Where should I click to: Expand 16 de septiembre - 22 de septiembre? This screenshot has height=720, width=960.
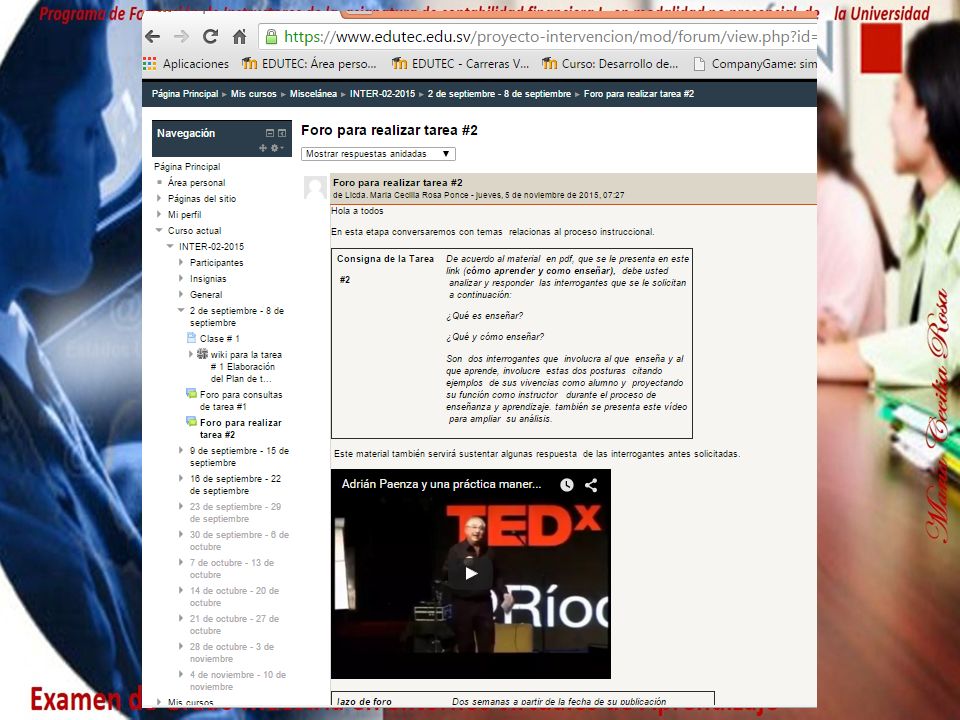[181, 478]
